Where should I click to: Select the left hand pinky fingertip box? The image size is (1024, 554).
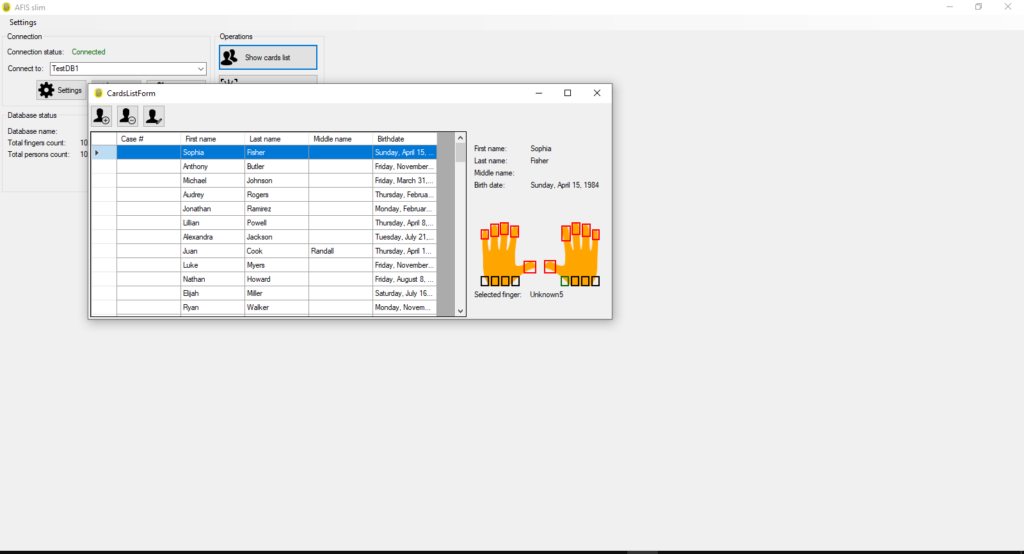pyautogui.click(x=485, y=234)
